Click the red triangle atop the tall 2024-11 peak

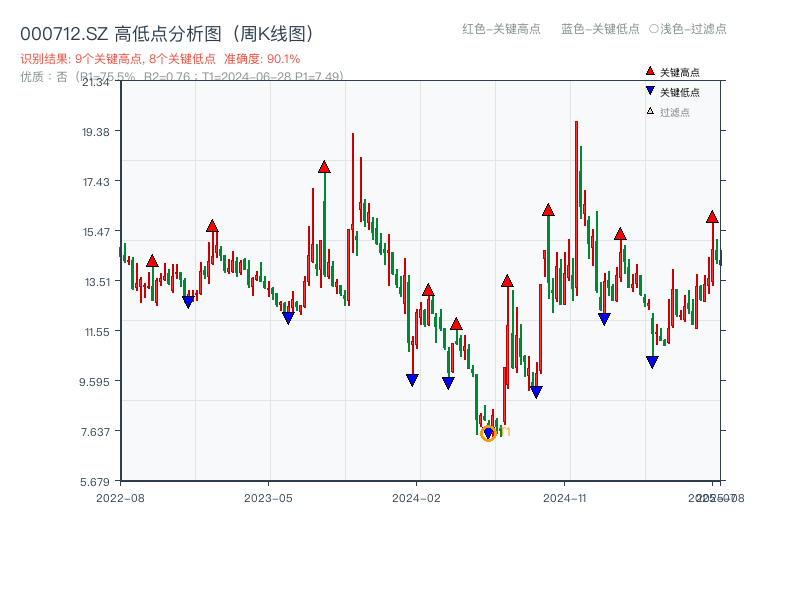(x=547, y=210)
